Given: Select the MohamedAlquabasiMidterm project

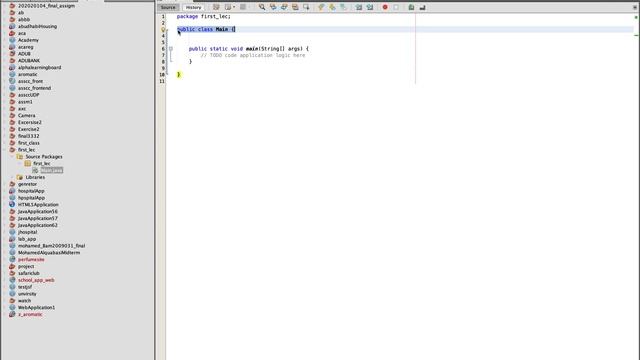Looking at the screenshot, I should click(x=49, y=253).
